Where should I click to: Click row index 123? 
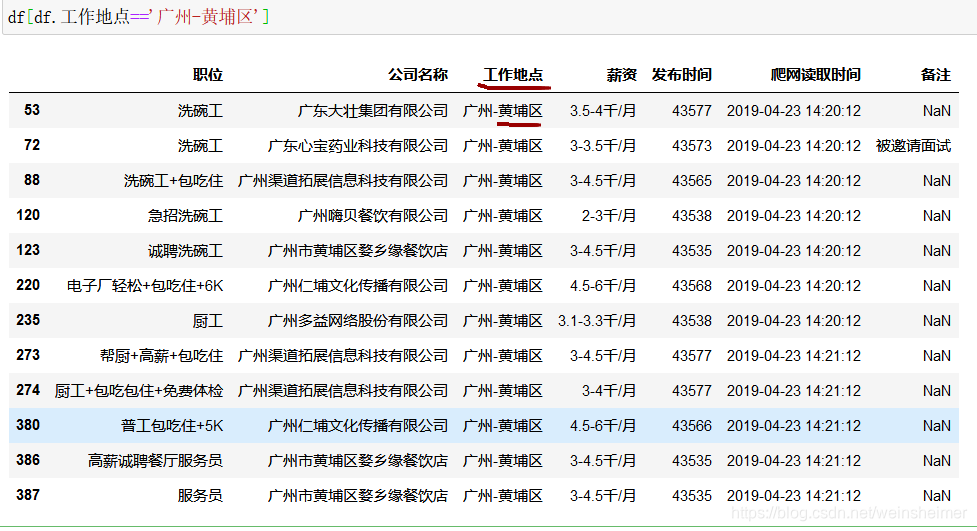pyautogui.click(x=28, y=250)
